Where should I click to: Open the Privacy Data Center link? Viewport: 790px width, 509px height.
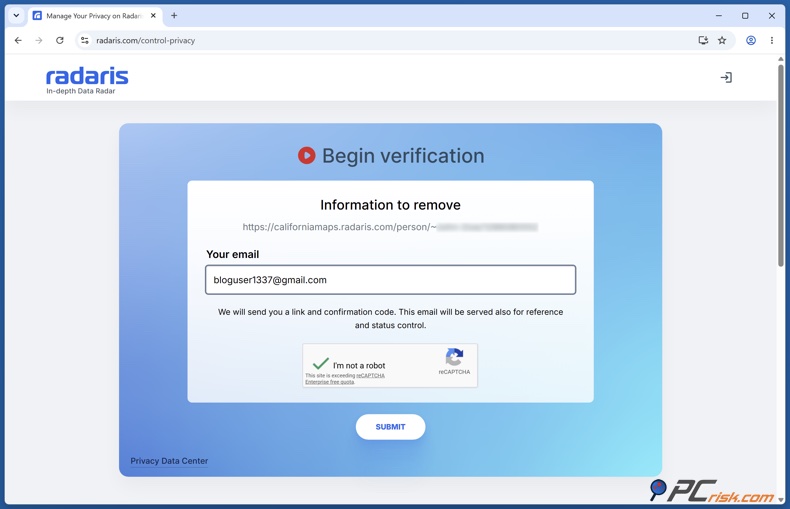tap(169, 461)
